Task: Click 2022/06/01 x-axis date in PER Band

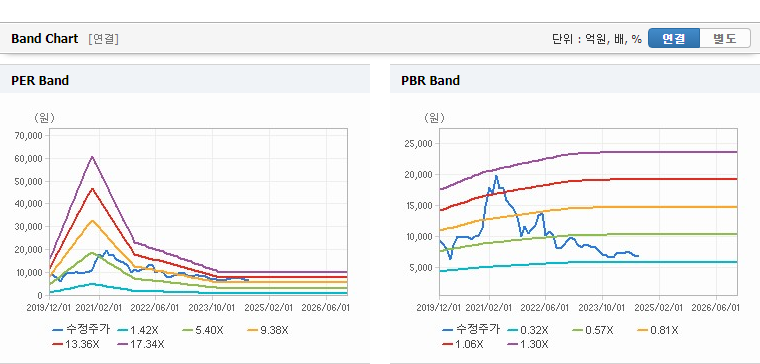Action: coord(156,307)
